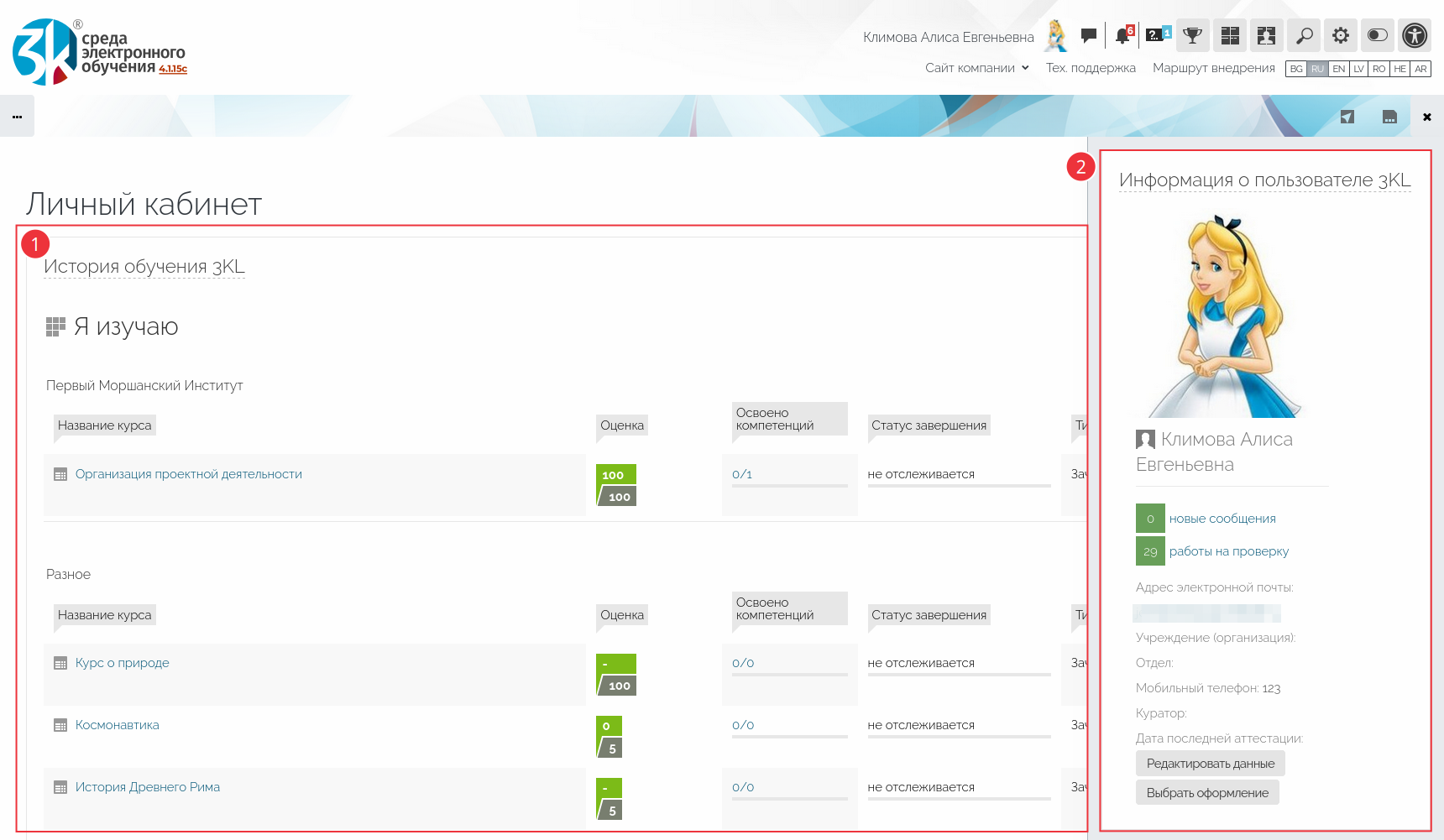The height and width of the screenshot is (840, 1444).
Task: Switch language to EN
Action: tap(1338, 69)
